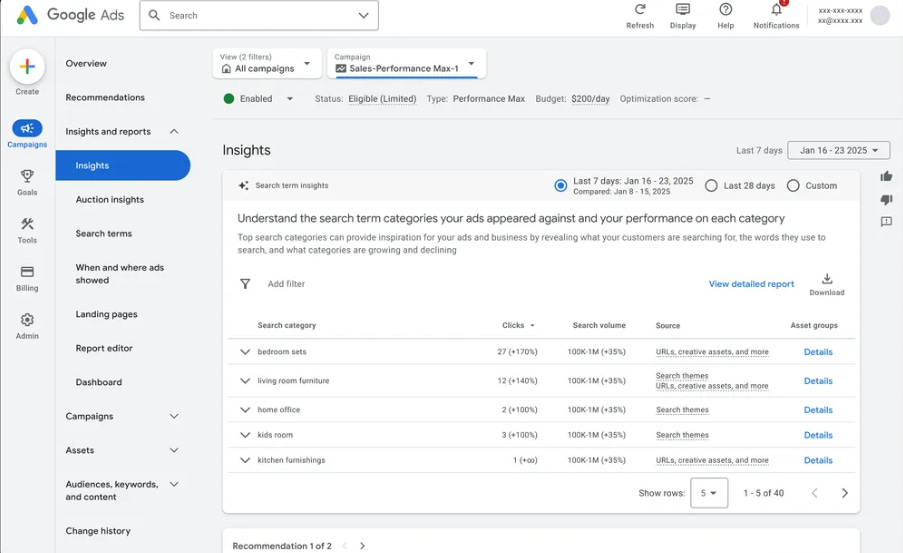
Task: Expand Audiences, keywords, and content section
Action: point(174,484)
